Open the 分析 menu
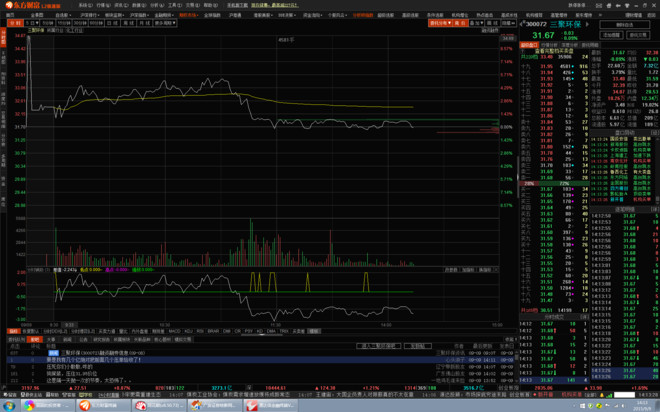The height and width of the screenshot is (412, 660). pyautogui.click(x=157, y=5)
